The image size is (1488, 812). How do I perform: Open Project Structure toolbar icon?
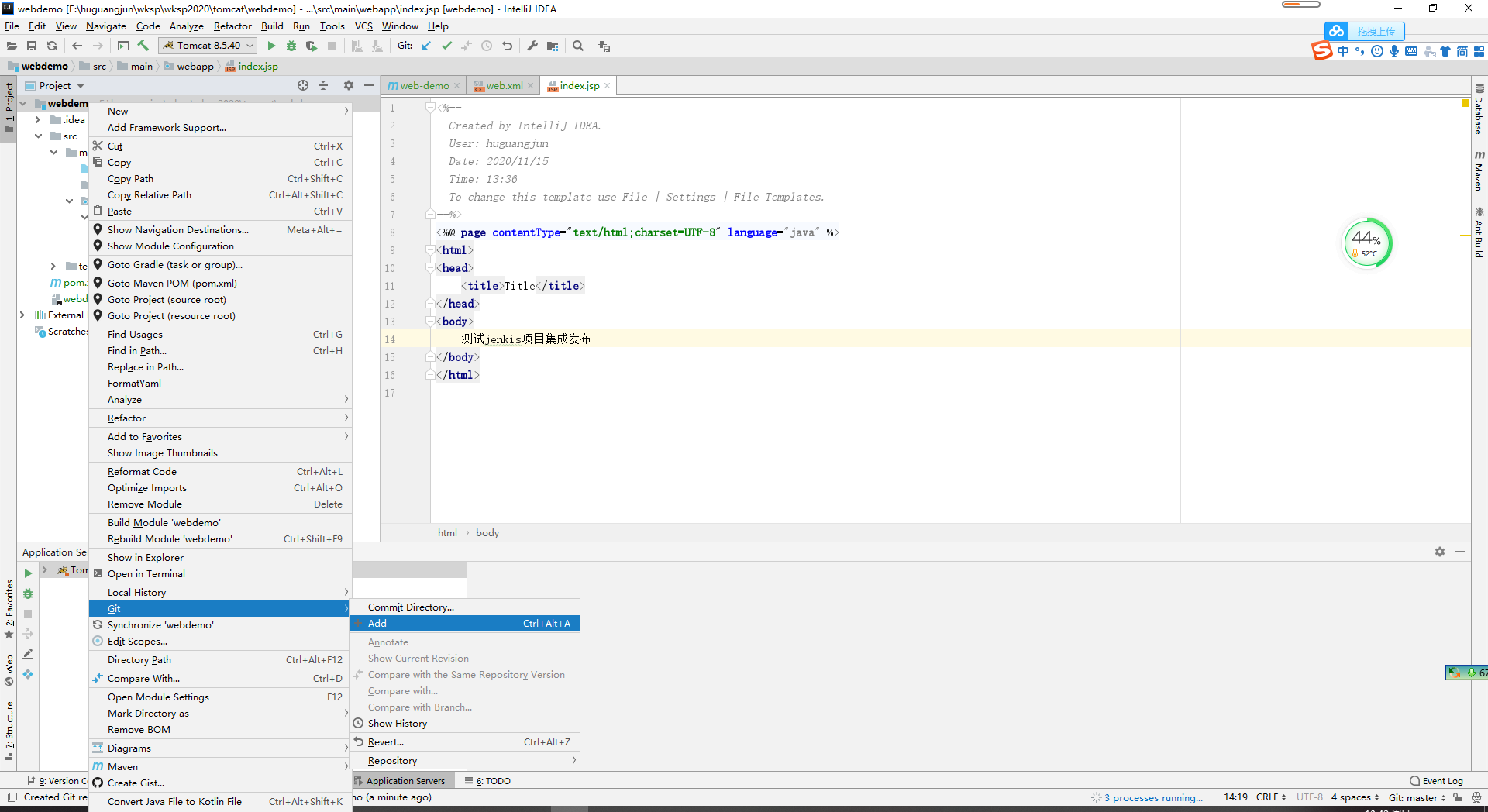(553, 46)
